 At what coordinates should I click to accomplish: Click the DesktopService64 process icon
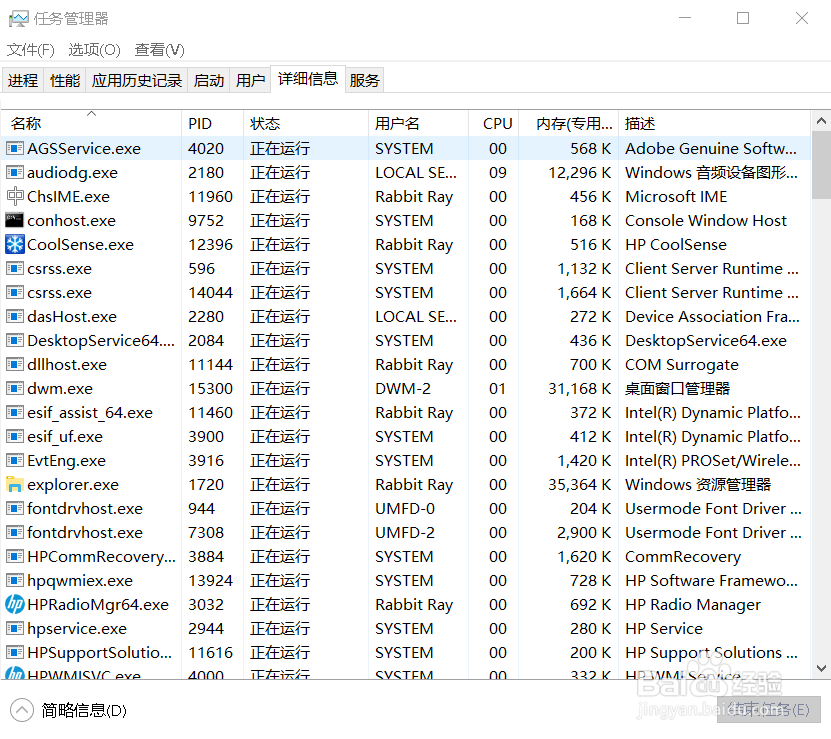[14, 340]
